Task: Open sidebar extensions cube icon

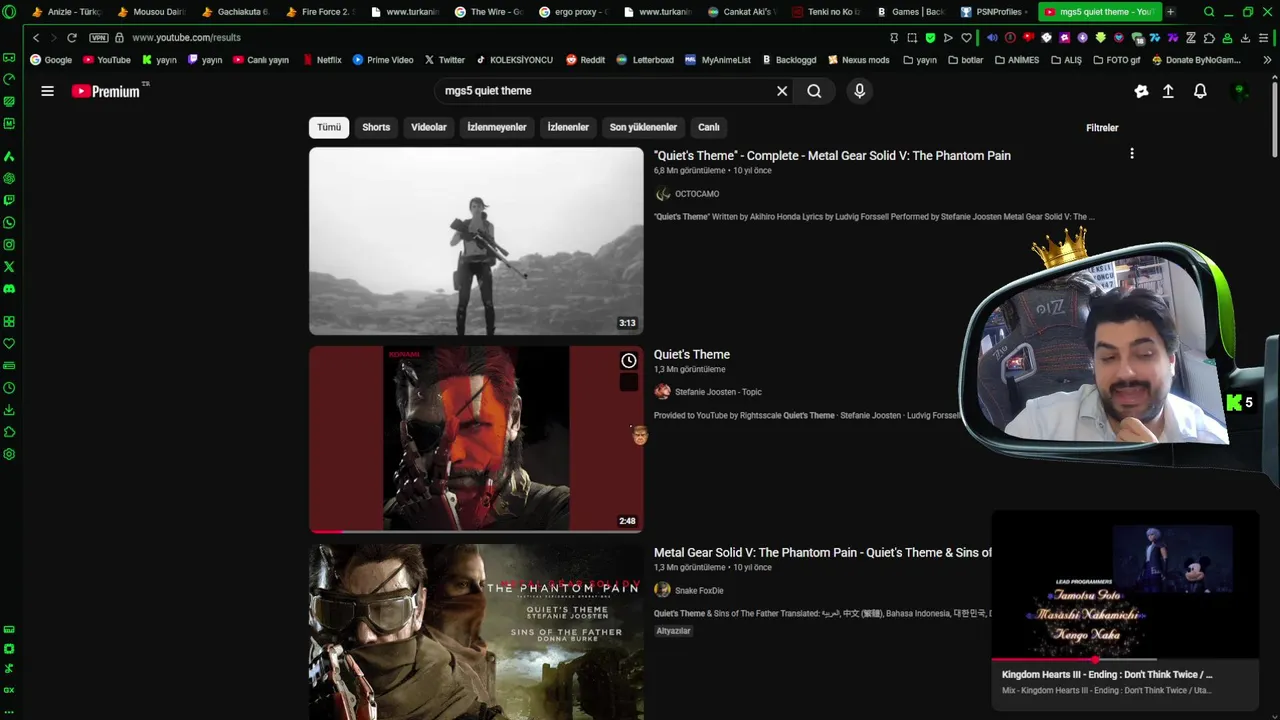Action: [9, 432]
